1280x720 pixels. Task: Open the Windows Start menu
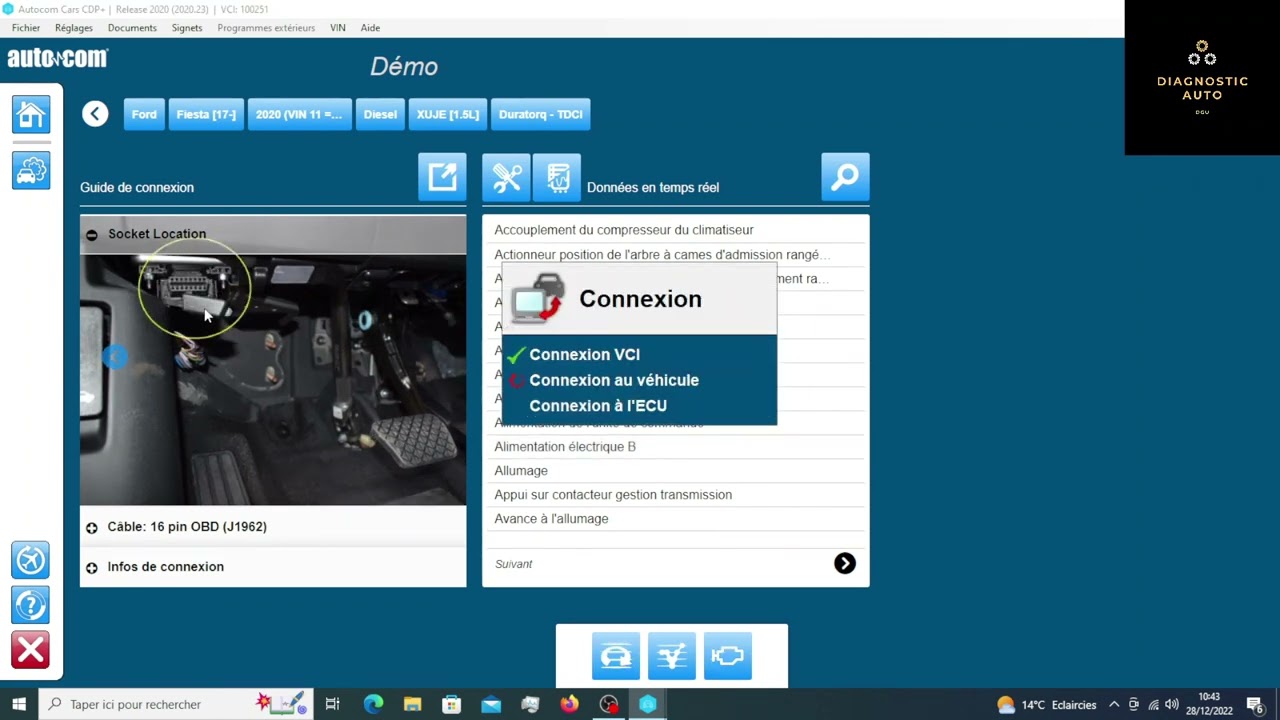tap(19, 704)
